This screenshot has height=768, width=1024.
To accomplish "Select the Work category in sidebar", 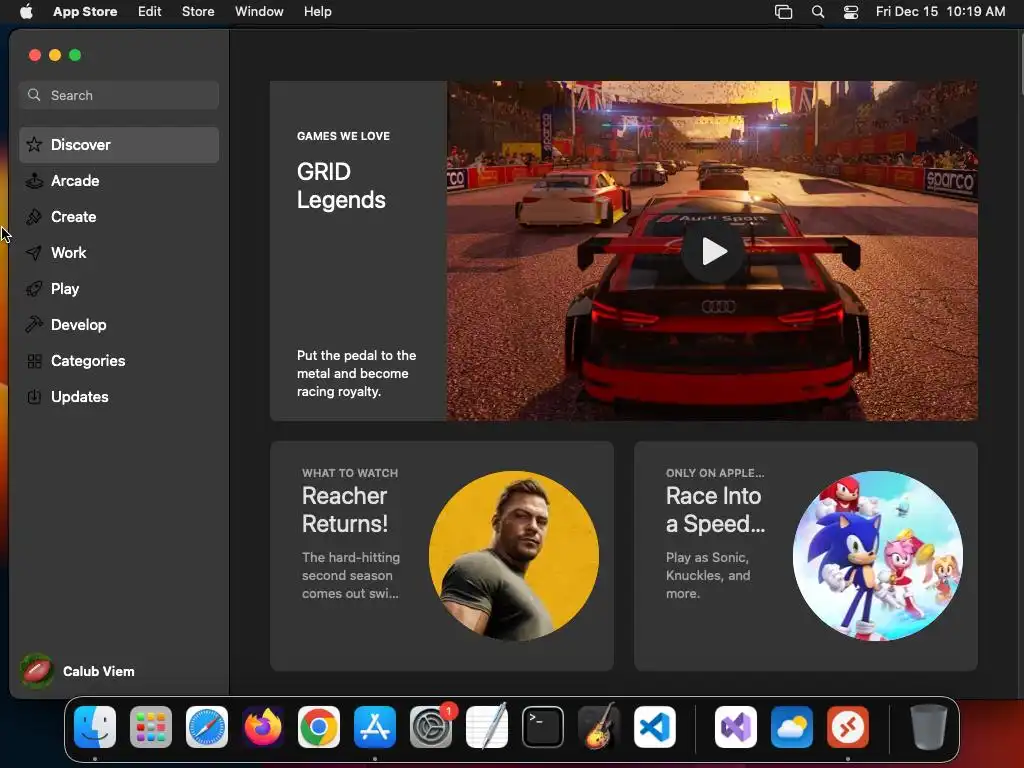I will click(119, 253).
